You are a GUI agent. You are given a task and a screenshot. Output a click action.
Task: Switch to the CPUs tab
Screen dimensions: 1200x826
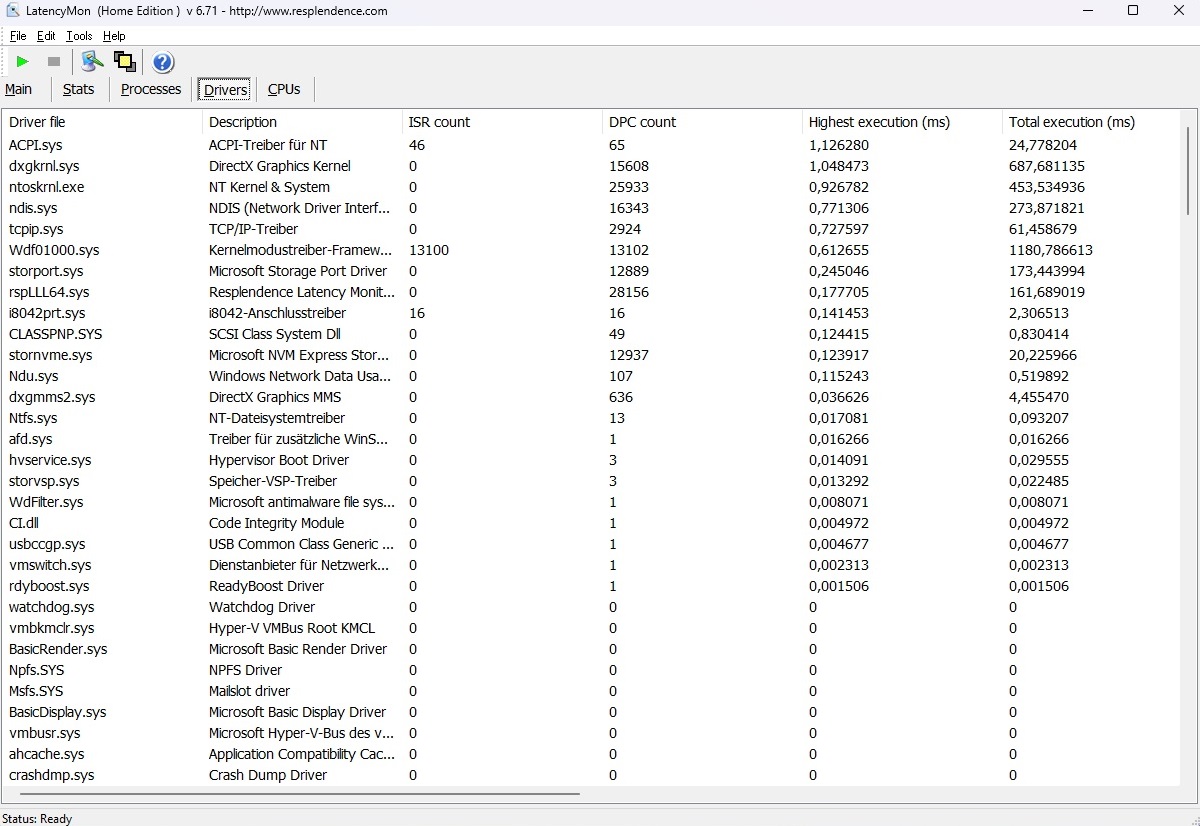coord(284,89)
